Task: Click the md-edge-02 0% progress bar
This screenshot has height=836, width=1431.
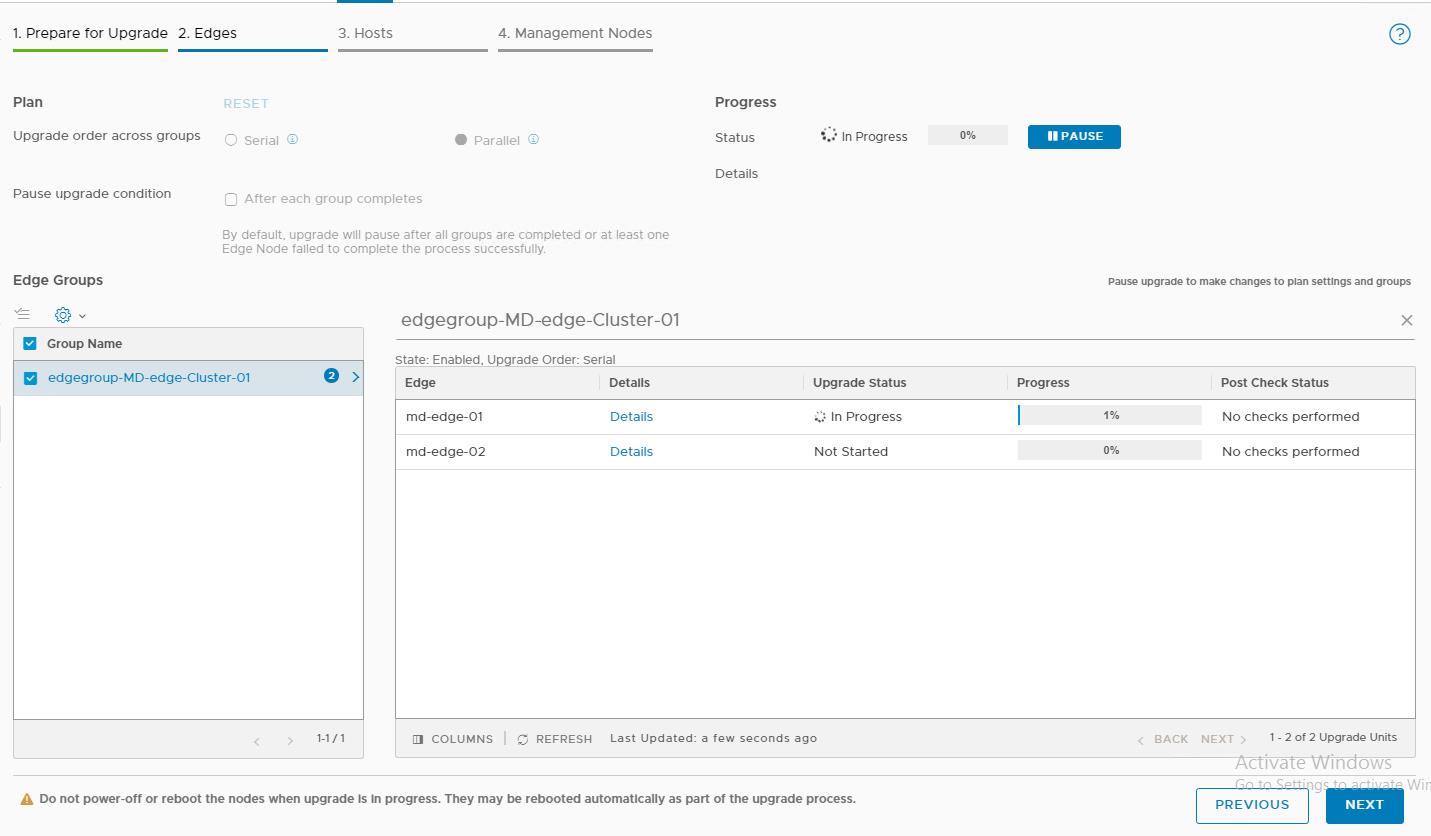Action: click(x=1109, y=450)
